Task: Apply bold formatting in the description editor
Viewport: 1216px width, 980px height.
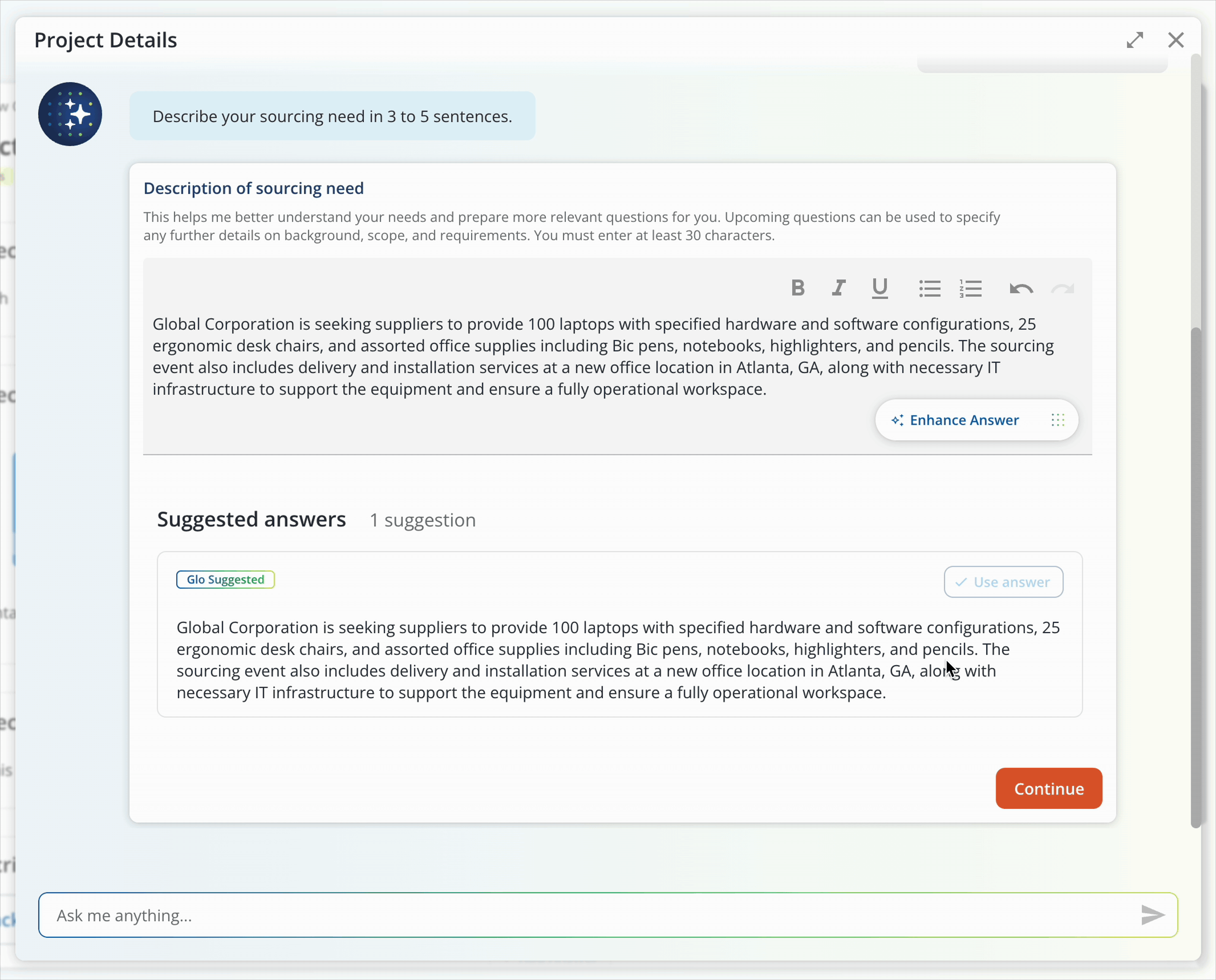Action: pos(798,288)
